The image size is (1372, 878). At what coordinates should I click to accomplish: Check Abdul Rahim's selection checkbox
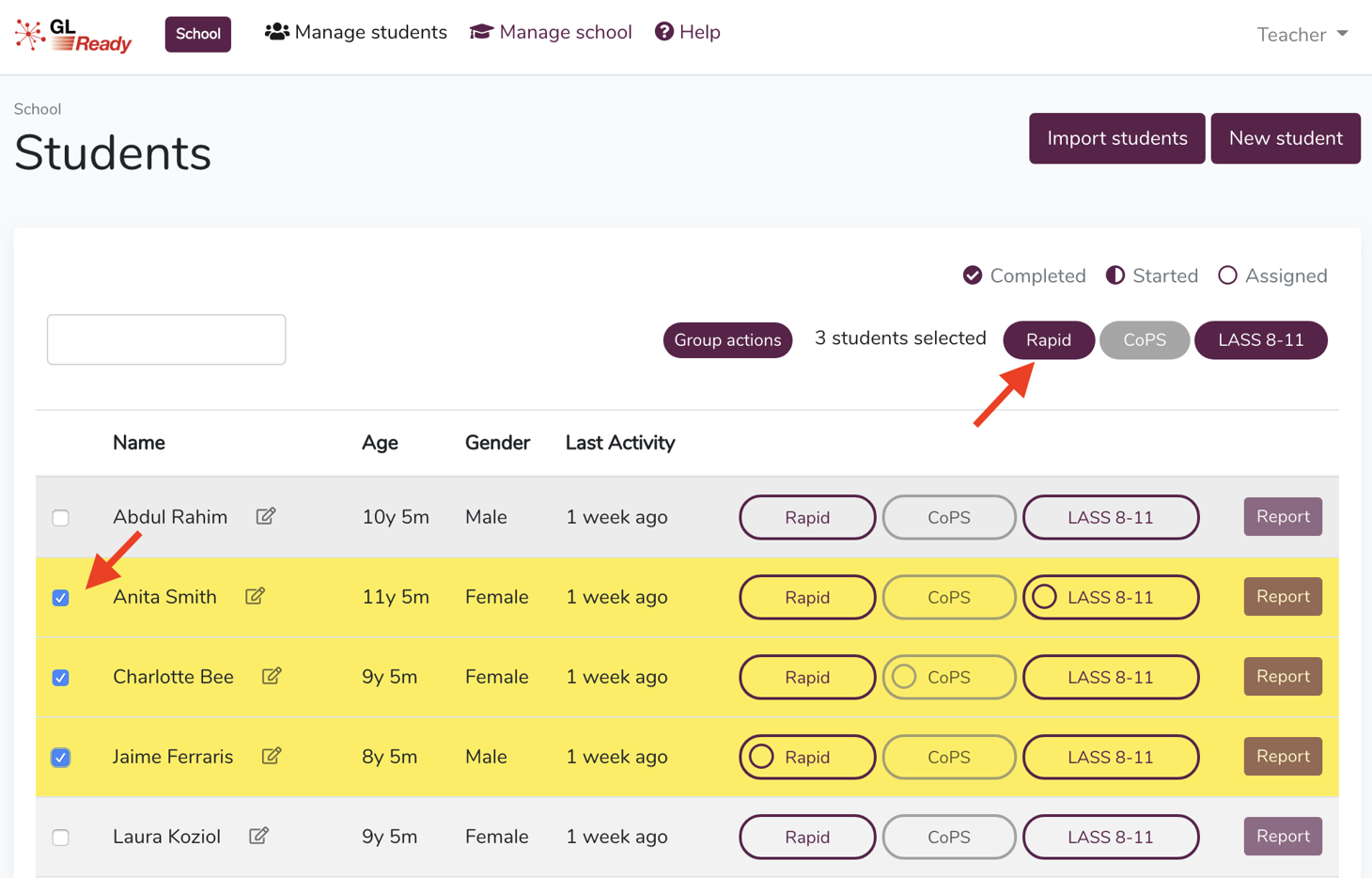[x=60, y=517]
